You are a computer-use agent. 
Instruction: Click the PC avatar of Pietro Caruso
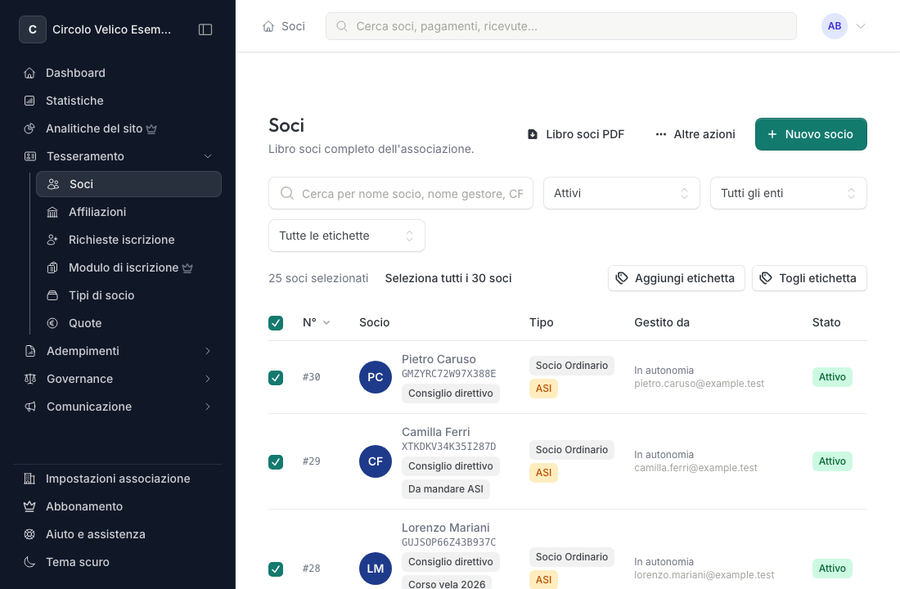click(375, 377)
